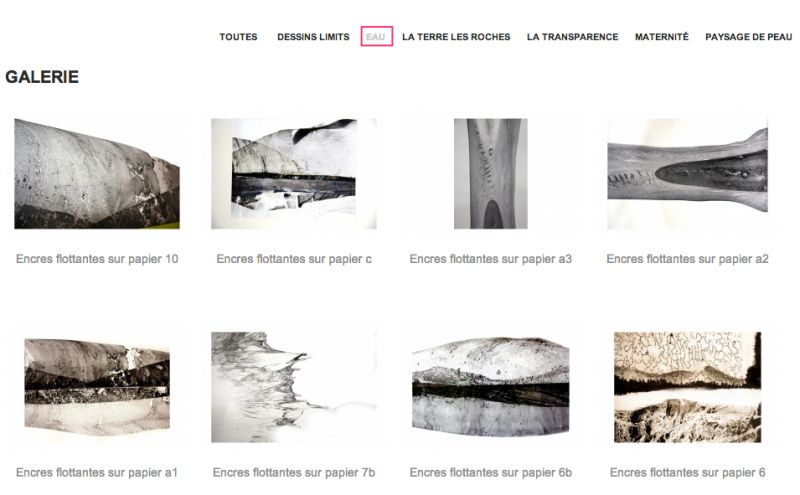Follow the 'Encres flottantes sur papier 7b' link

[x=294, y=473]
